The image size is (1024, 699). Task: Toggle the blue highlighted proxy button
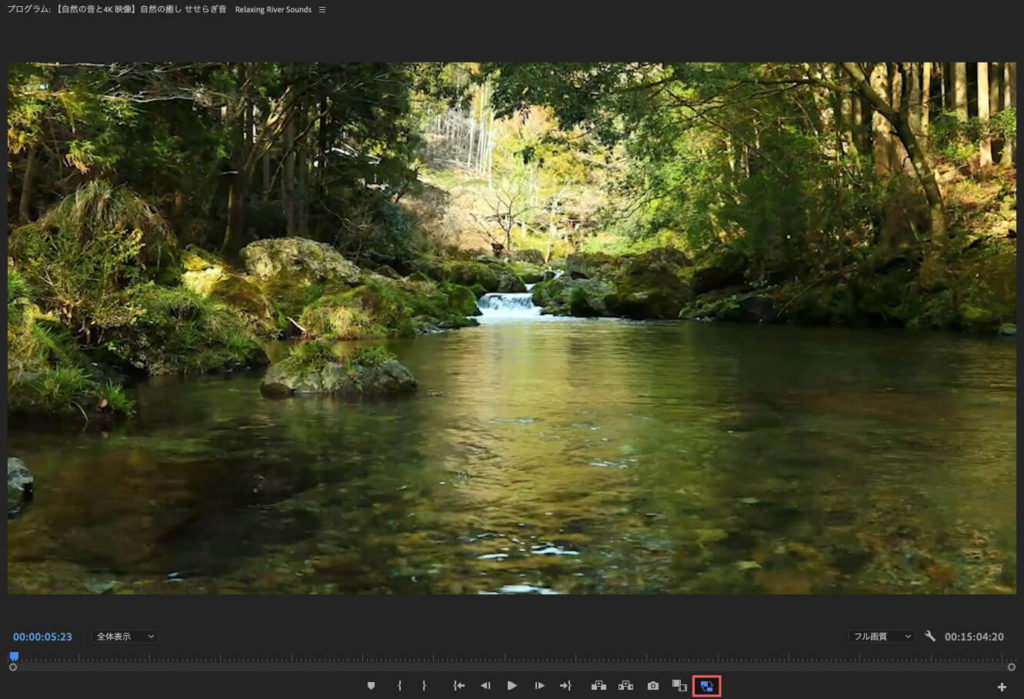tap(707, 686)
